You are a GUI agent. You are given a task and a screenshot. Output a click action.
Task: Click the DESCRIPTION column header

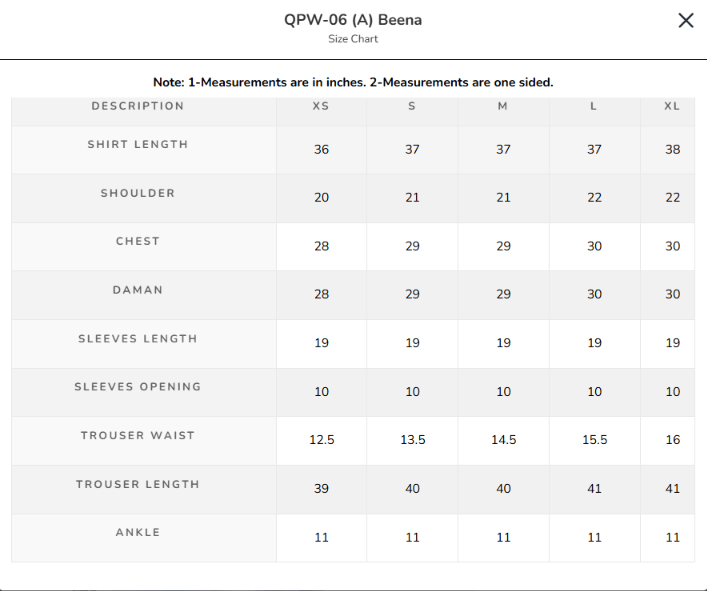pyautogui.click(x=138, y=106)
